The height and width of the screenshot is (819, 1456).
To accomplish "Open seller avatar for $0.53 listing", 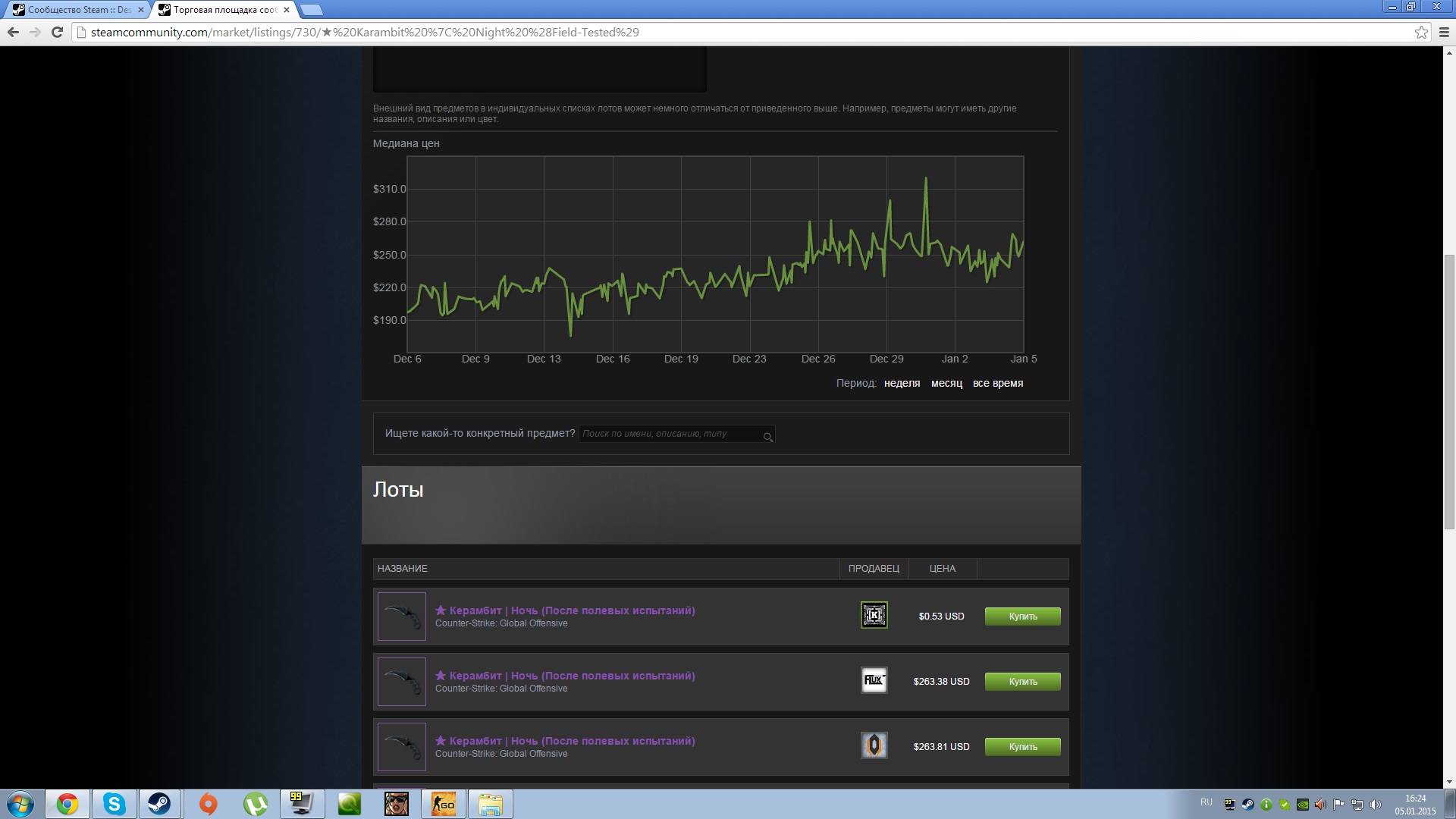I will [874, 615].
